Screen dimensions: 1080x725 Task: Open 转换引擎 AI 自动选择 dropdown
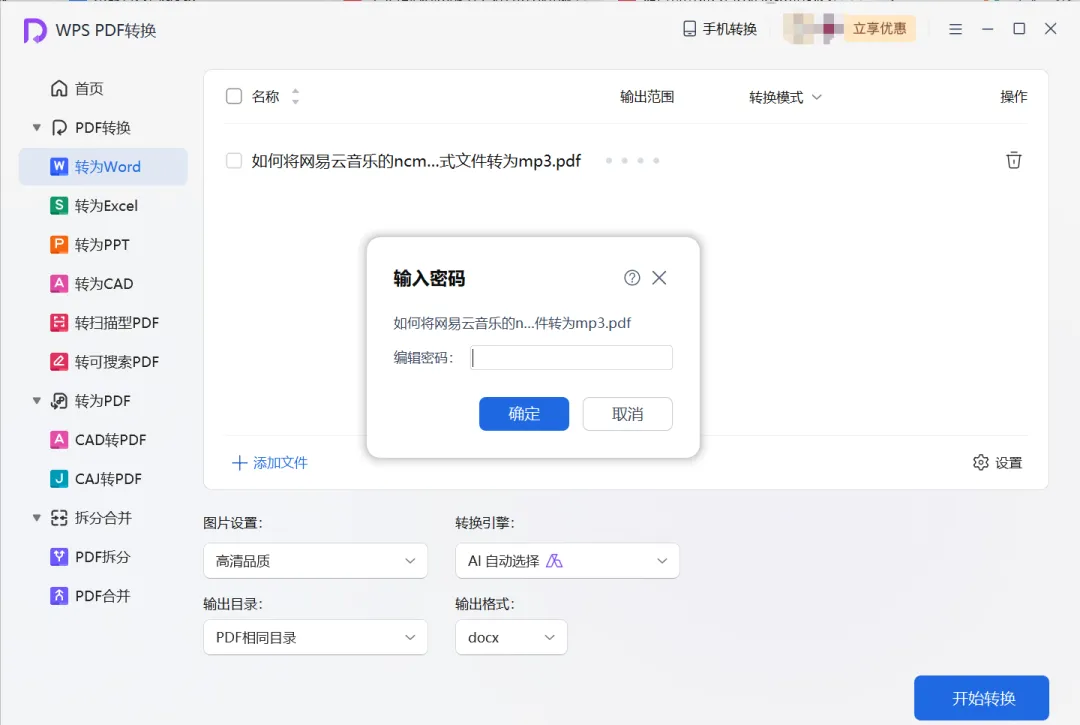(568, 561)
